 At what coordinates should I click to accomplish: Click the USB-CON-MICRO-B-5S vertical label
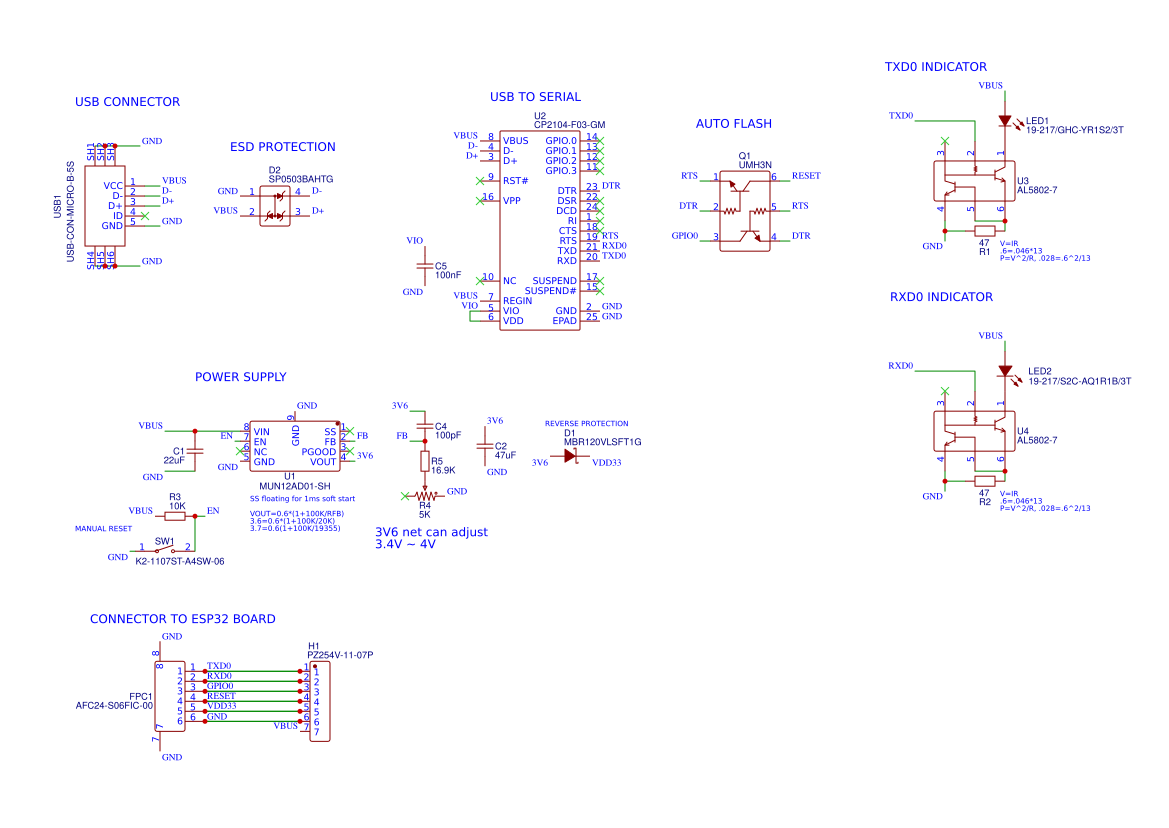[x=71, y=211]
